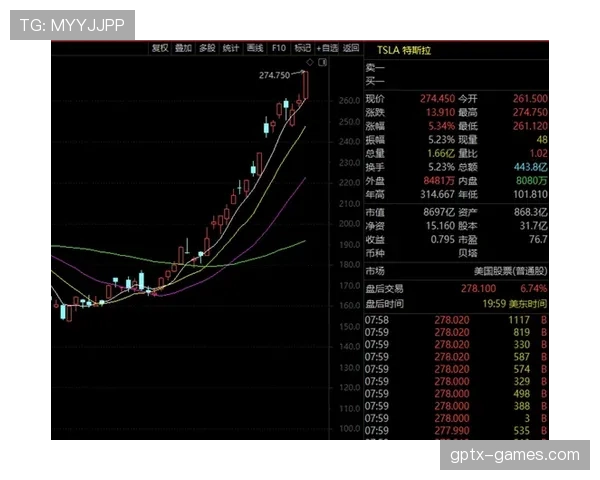Click the 净资 value 15.160
Screen dimensions: 600x480
coord(440,226)
